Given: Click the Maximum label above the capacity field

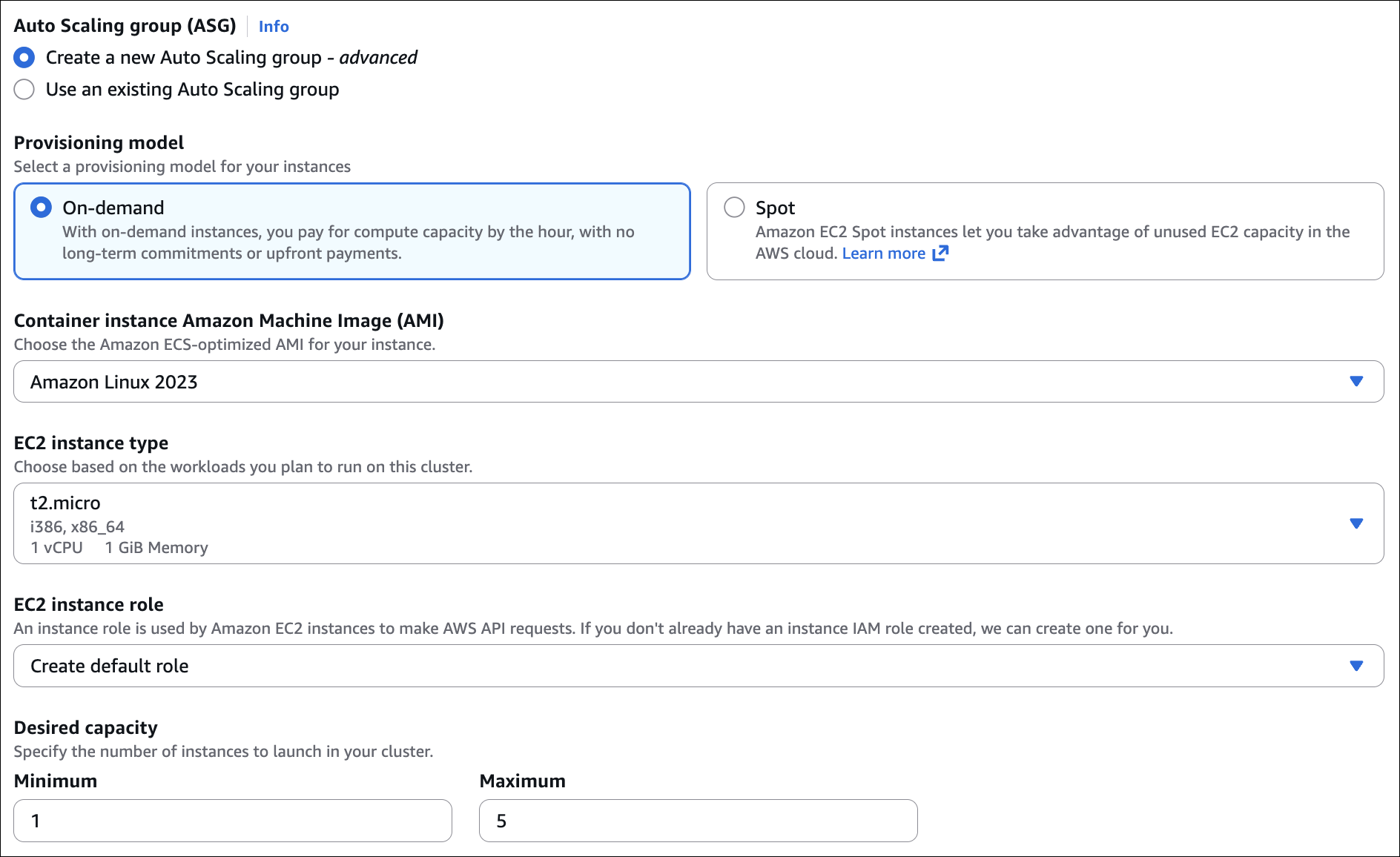Looking at the screenshot, I should [x=522, y=781].
